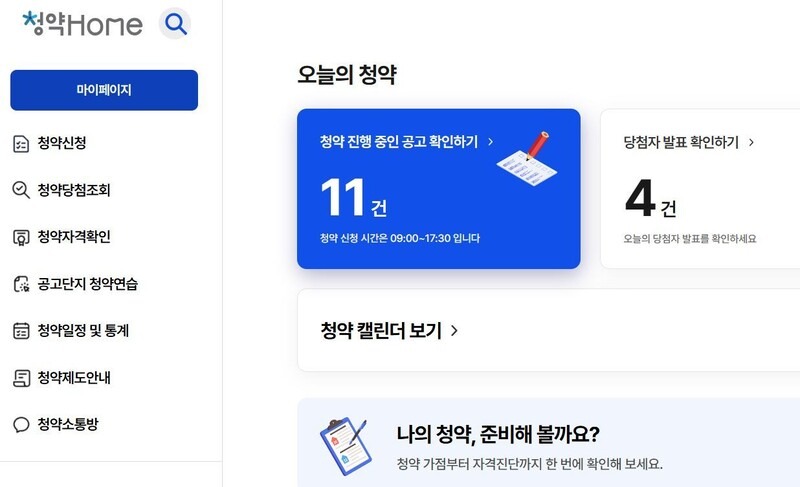Viewport: 800px width, 487px height.
Task: Click the 공고단지 청약연습 icon
Action: coord(21,284)
